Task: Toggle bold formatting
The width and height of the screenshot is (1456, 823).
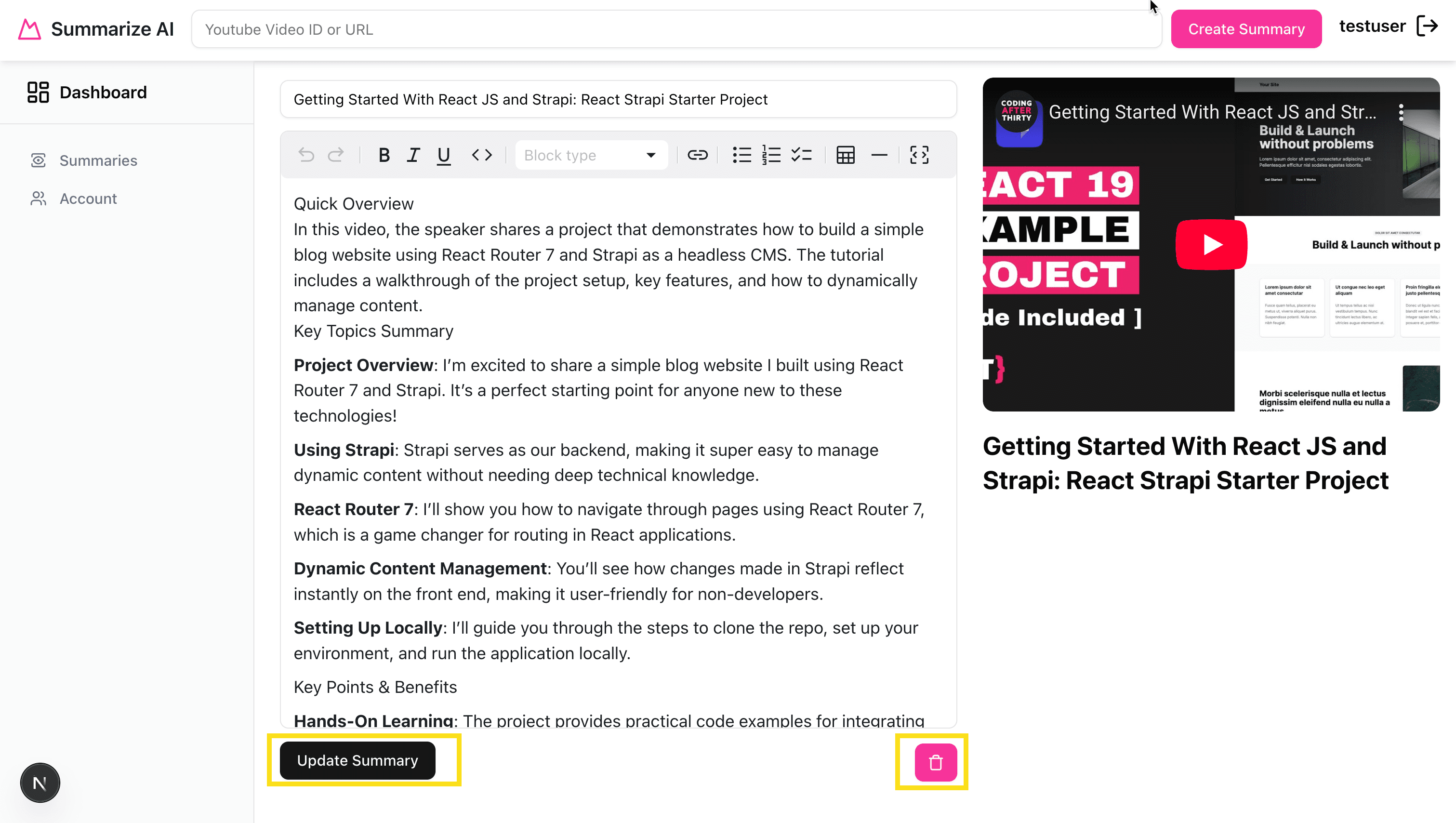Action: (x=384, y=155)
